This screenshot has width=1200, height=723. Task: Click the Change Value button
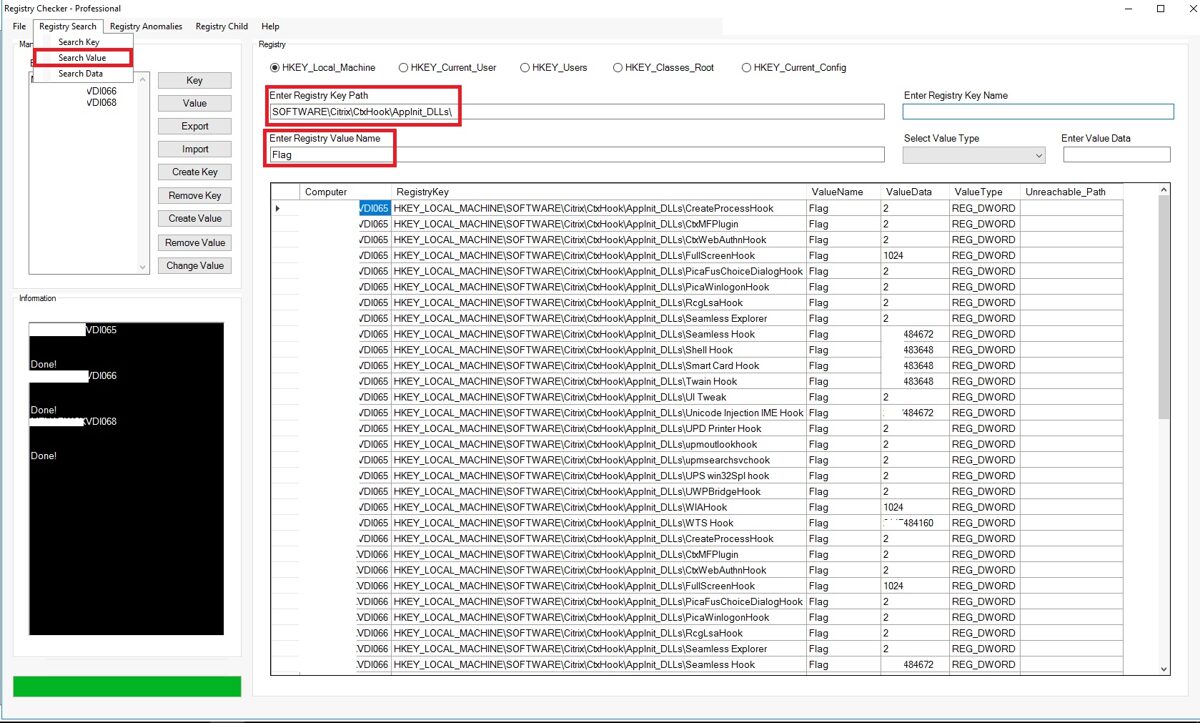coord(194,266)
